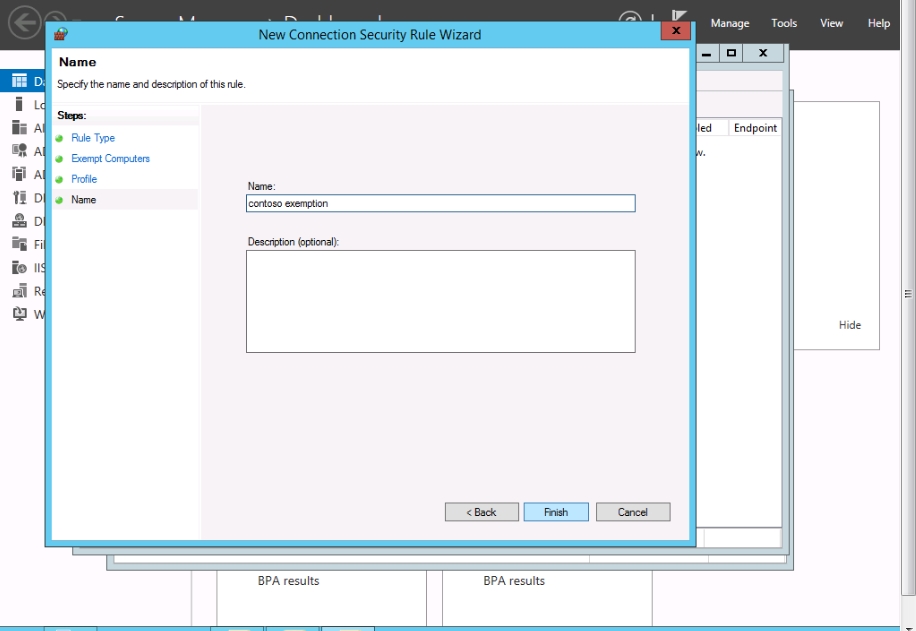916x631 pixels.
Task: Open the All Servers sidebar icon
Action: (19, 128)
